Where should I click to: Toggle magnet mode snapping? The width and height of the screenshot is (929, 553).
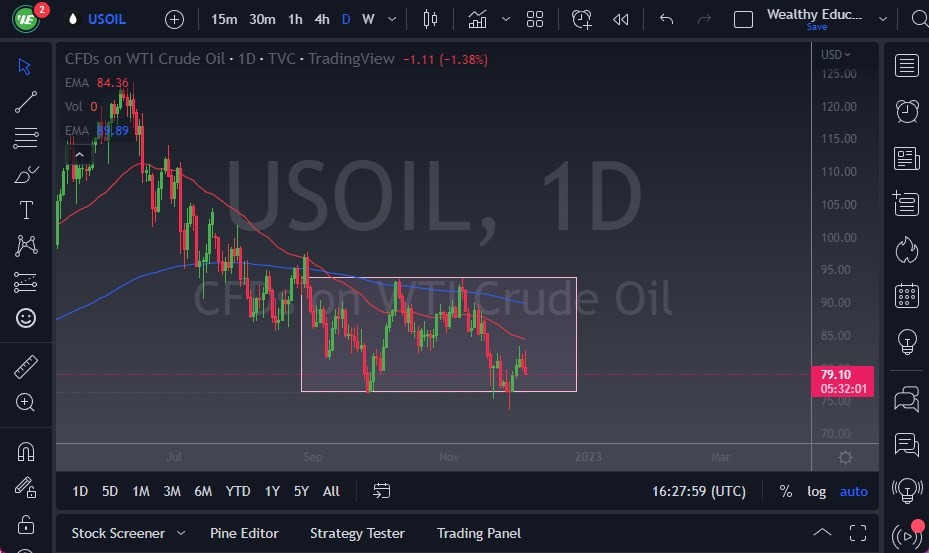pos(25,452)
